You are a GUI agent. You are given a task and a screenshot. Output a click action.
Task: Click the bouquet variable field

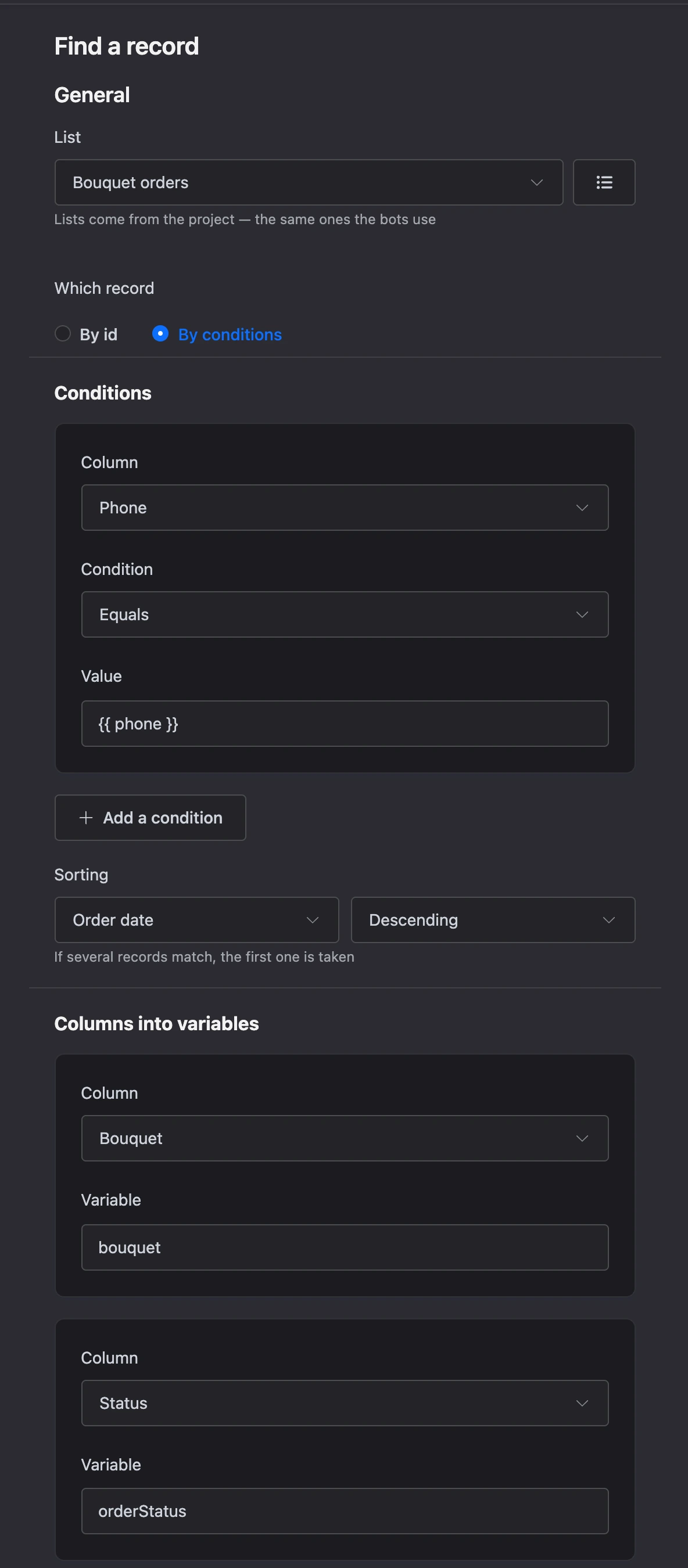345,1247
